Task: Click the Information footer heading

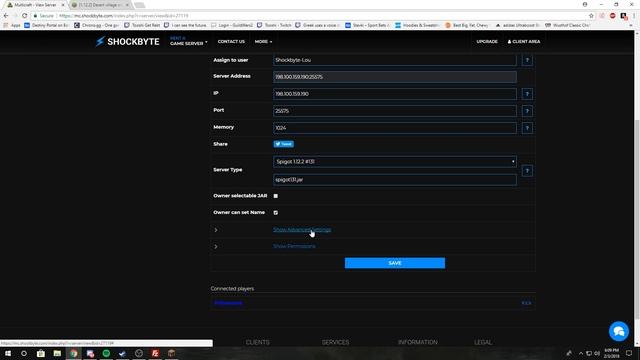Action: pos(418,342)
